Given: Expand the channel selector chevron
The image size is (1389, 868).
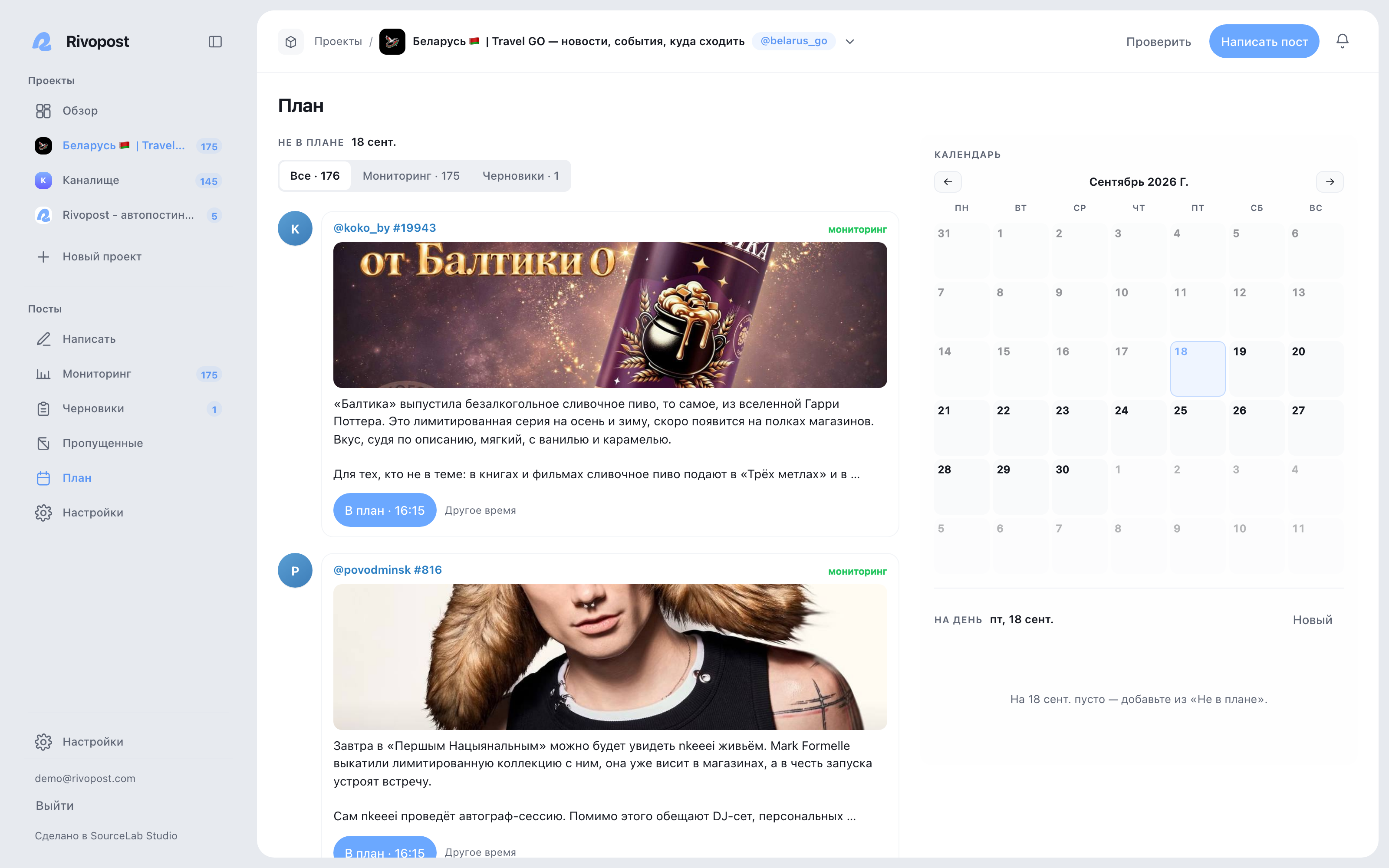Looking at the screenshot, I should click(850, 41).
